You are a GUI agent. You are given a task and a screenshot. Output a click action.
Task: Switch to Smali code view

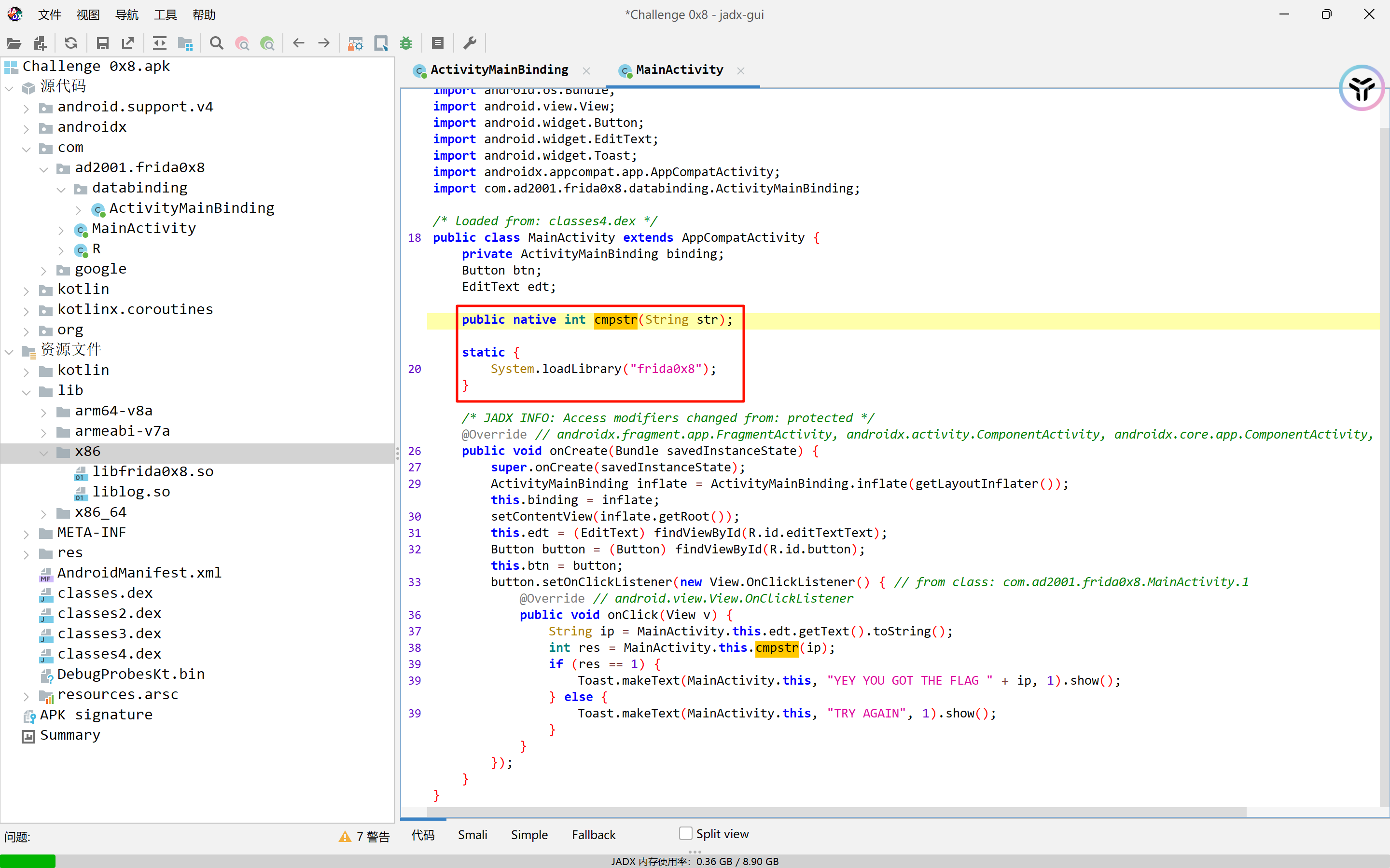pos(472,835)
